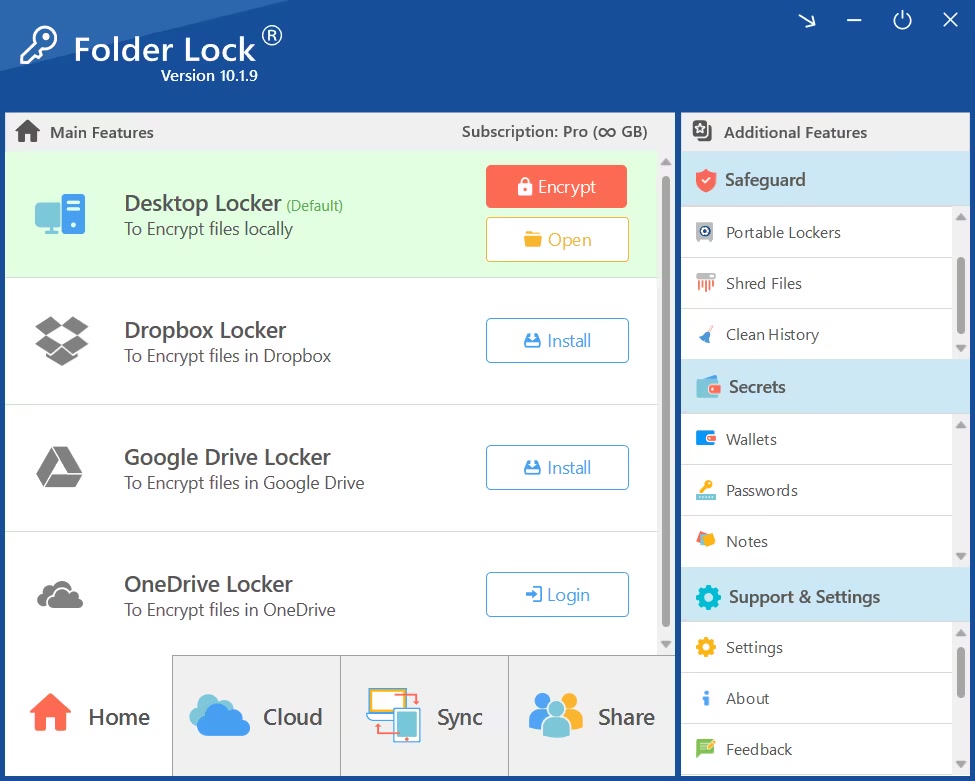The height and width of the screenshot is (781, 975).
Task: Open Wallets under Secrets
Action: coord(750,439)
